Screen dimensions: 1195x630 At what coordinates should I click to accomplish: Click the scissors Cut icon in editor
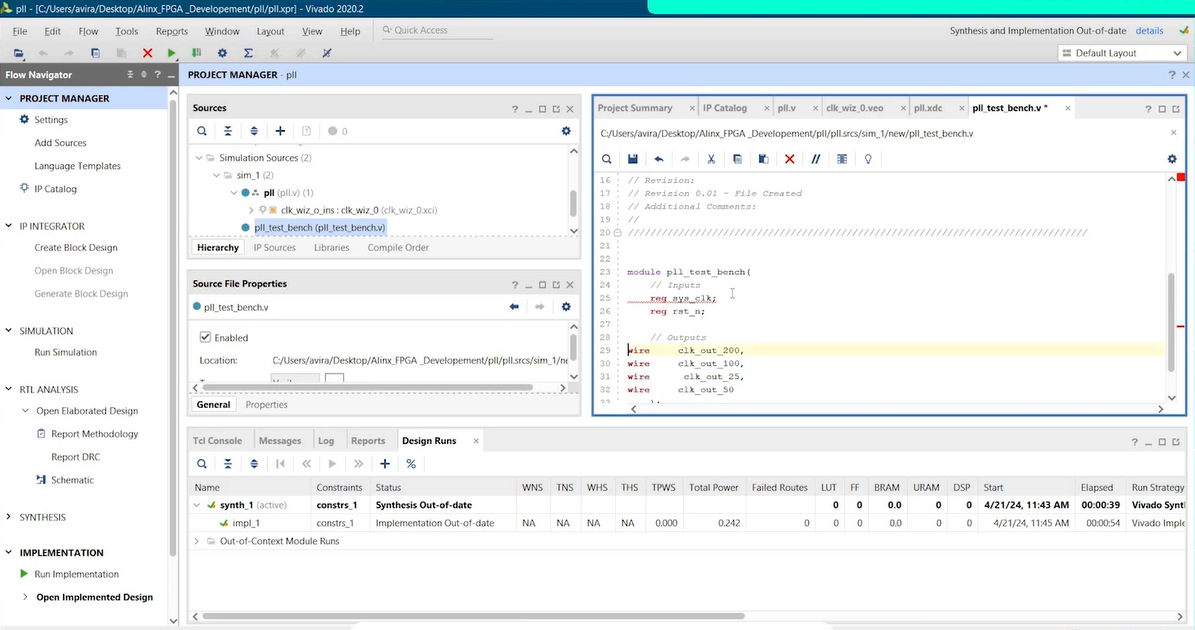coord(711,159)
